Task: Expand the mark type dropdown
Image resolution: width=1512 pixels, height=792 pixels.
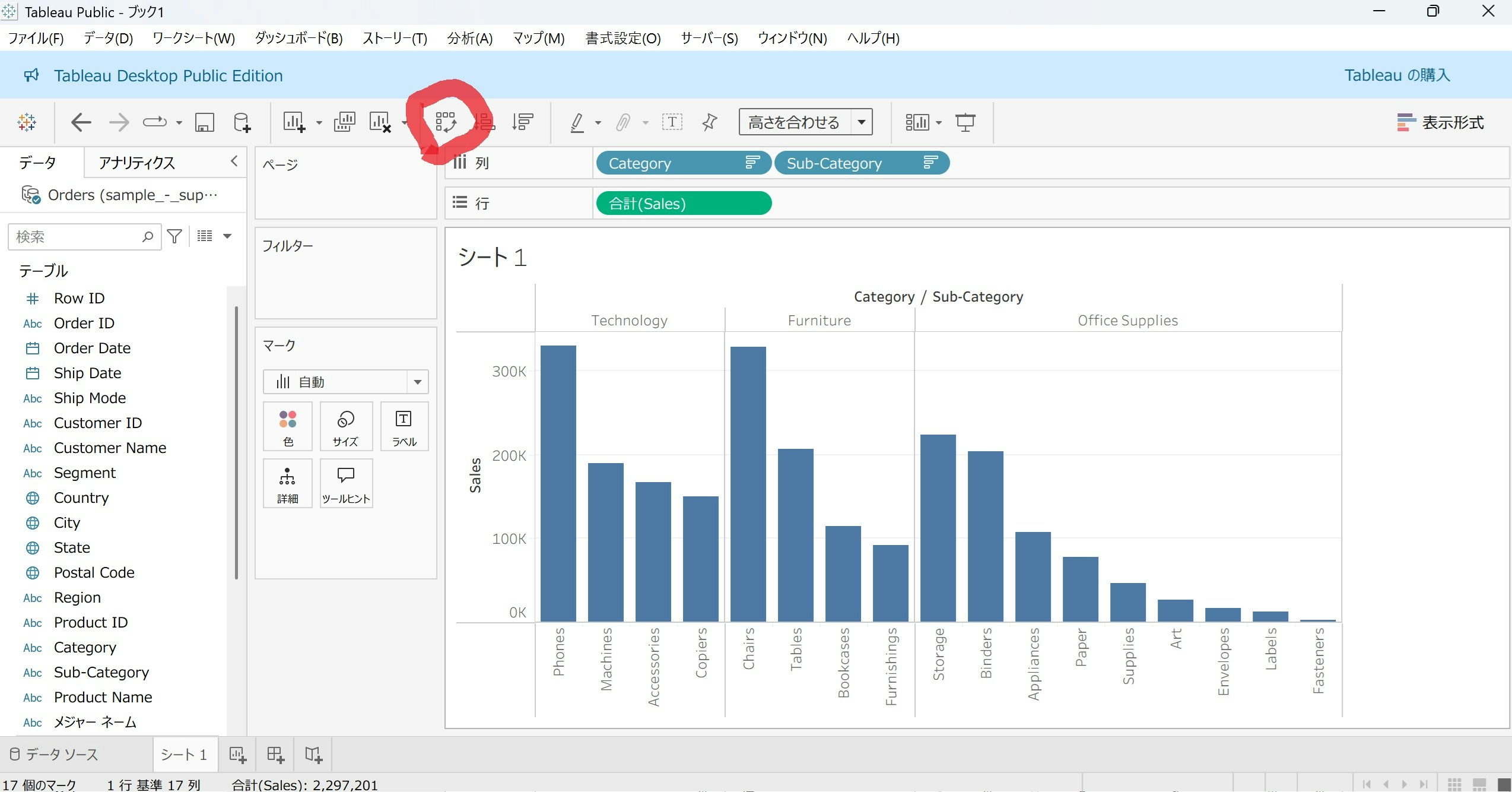Action: coord(417,382)
